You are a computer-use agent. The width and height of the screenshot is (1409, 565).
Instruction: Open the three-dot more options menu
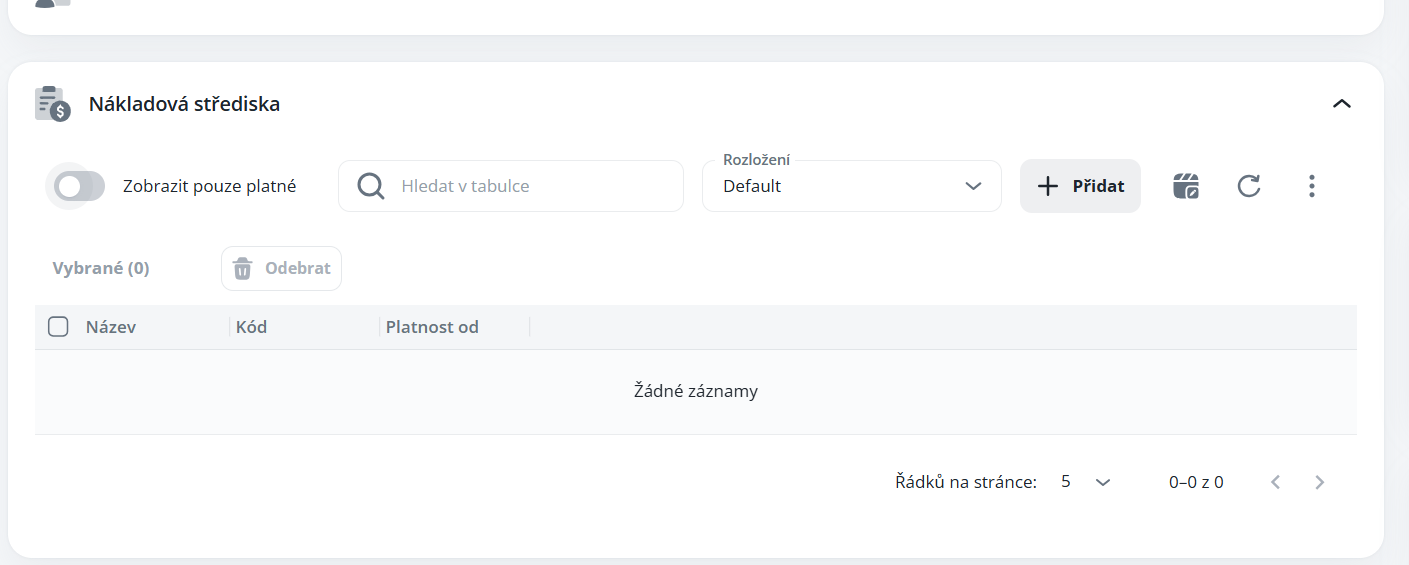1312,186
